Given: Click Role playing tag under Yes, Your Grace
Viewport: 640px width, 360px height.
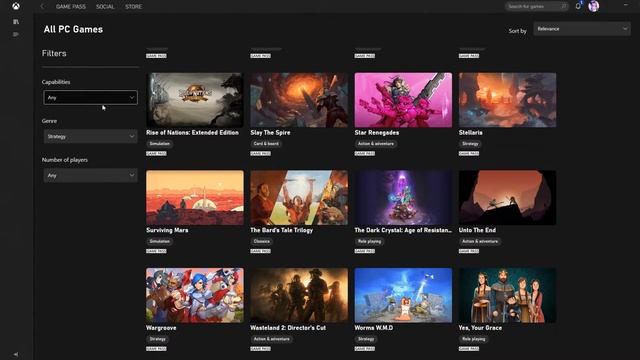Looking at the screenshot, I should tap(473, 339).
